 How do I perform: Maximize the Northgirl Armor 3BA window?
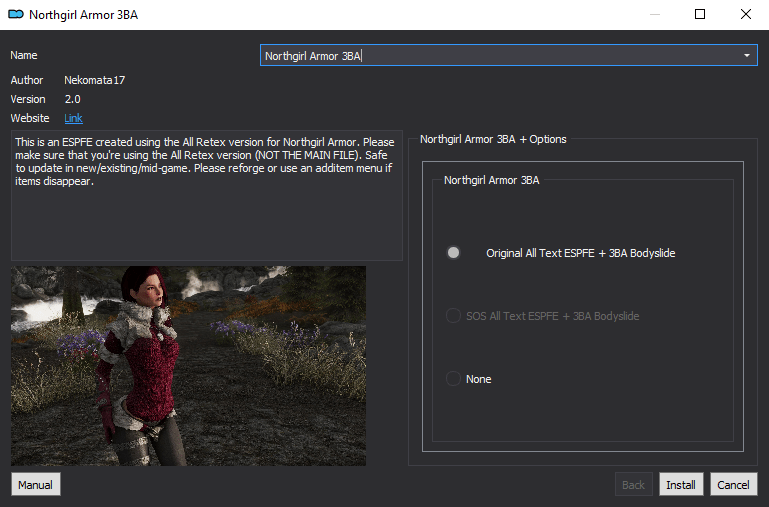click(x=700, y=14)
